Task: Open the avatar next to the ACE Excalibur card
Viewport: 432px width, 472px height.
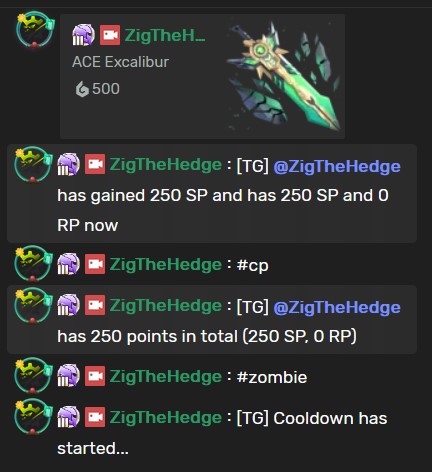Action: click(x=35, y=30)
